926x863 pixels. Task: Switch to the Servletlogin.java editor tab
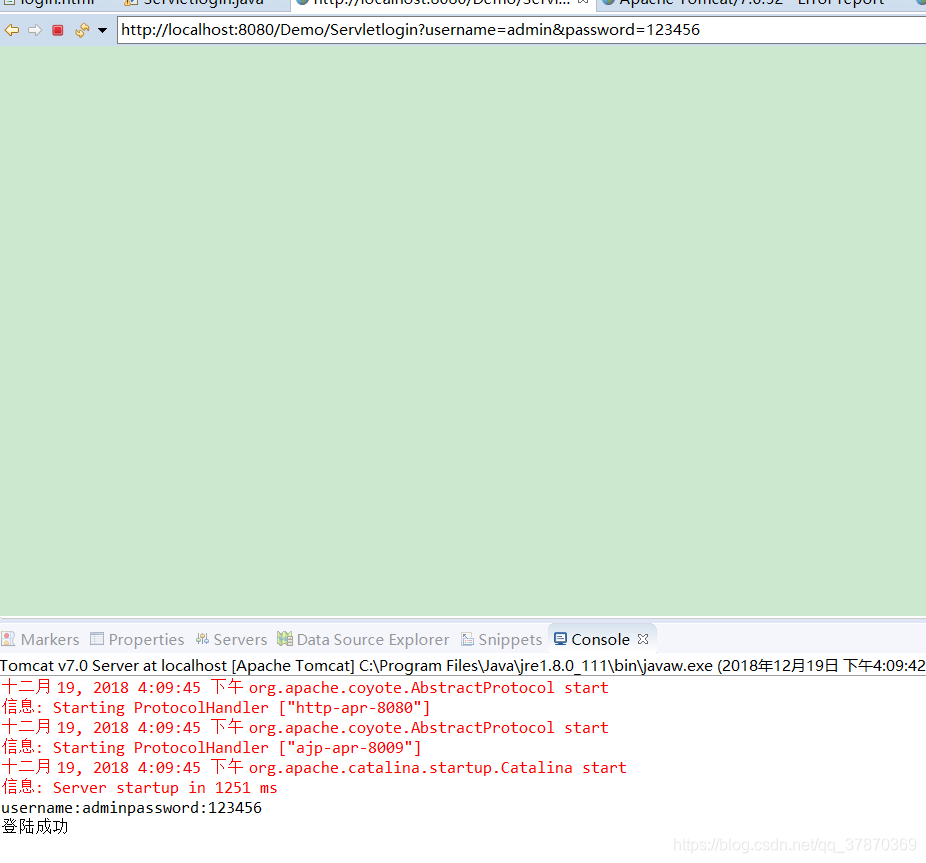195,3
